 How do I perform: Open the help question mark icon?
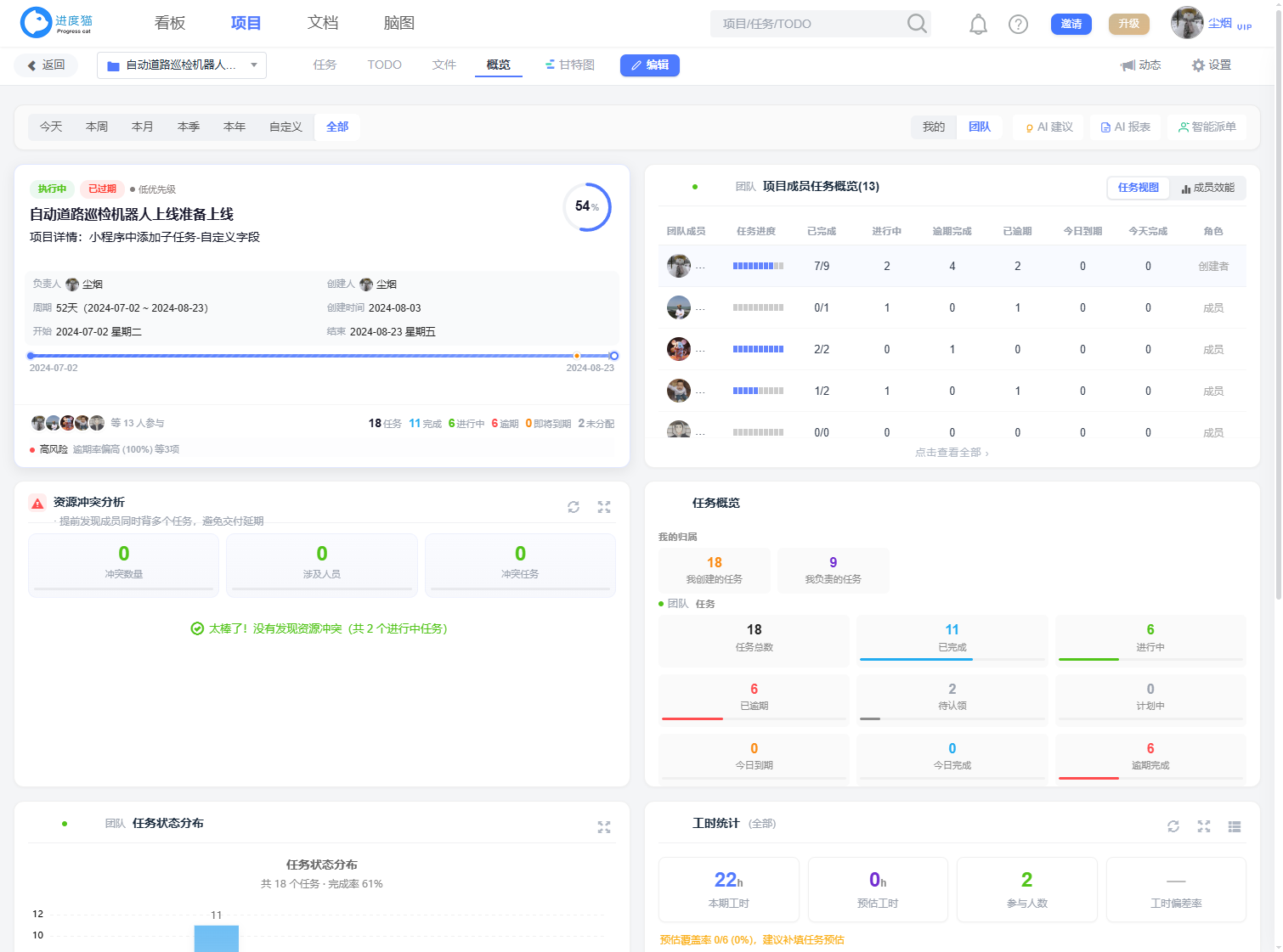pyautogui.click(x=1018, y=24)
